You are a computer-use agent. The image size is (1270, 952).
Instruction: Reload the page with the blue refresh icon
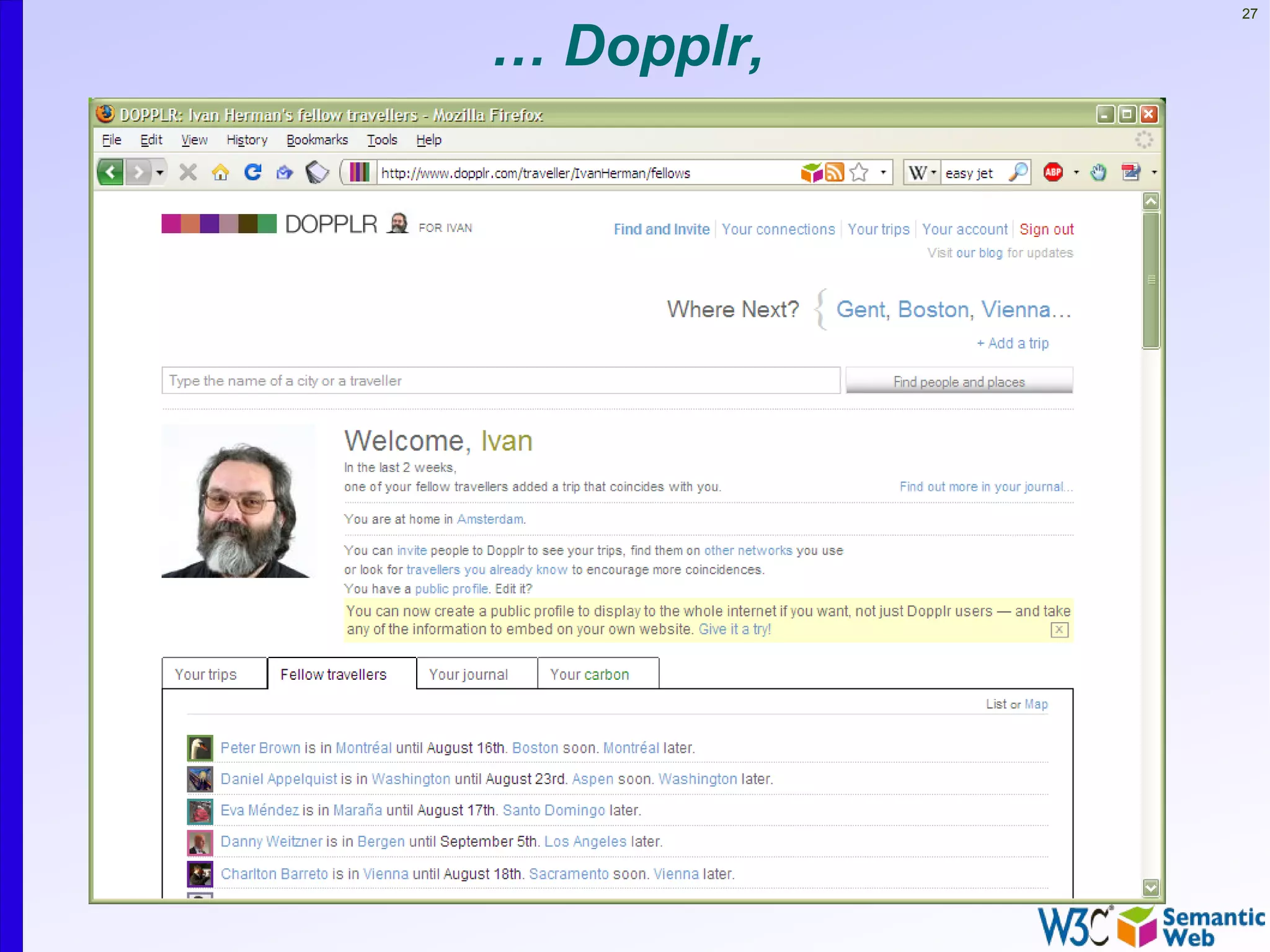(252, 172)
